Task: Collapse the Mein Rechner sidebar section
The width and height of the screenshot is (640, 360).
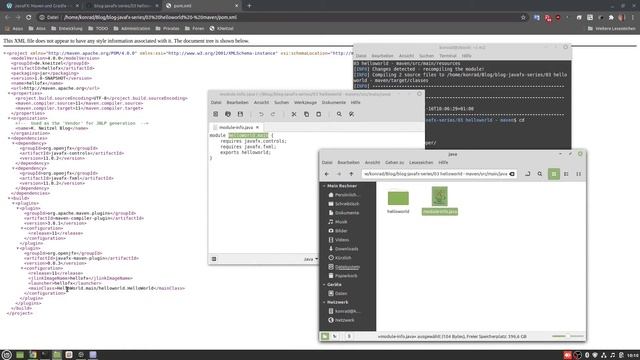Action: point(324,186)
